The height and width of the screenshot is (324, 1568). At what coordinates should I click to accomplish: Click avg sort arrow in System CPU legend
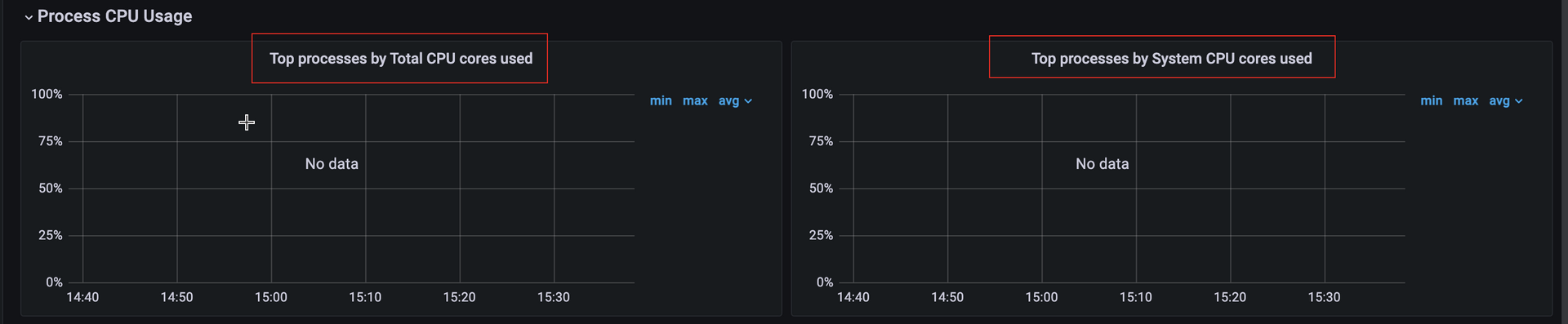pyautogui.click(x=1519, y=101)
